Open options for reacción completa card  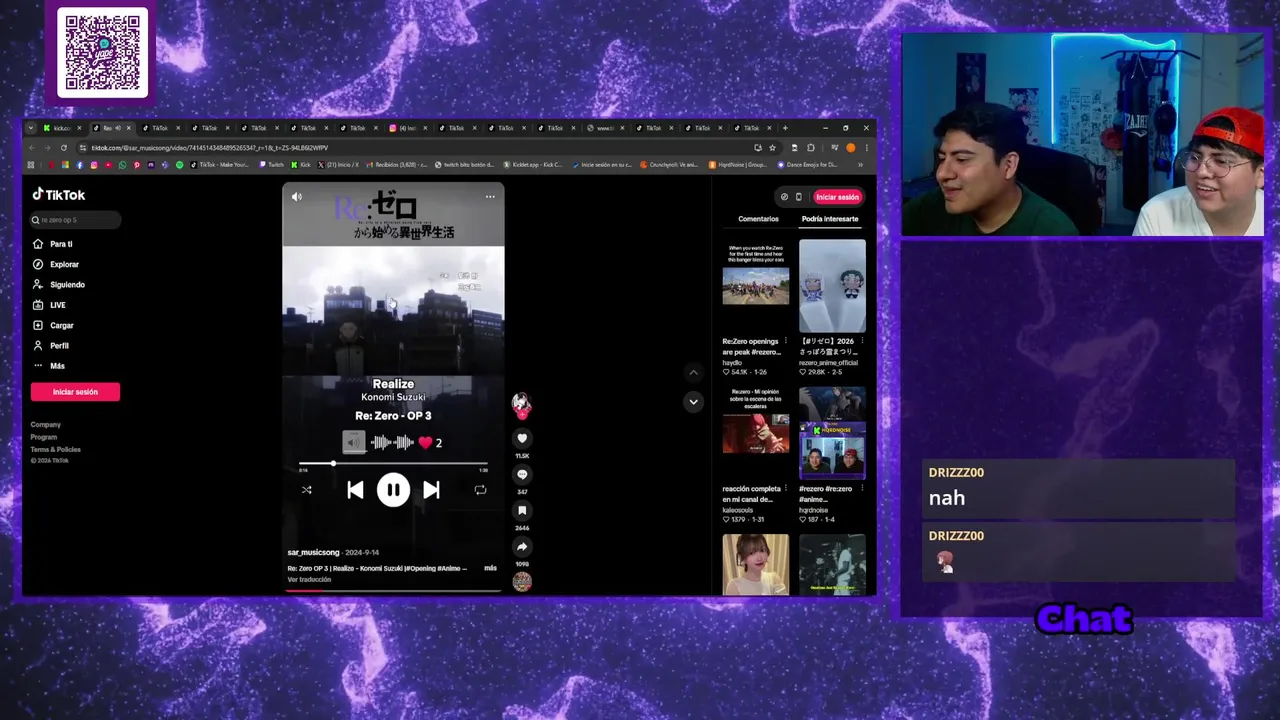tap(786, 490)
